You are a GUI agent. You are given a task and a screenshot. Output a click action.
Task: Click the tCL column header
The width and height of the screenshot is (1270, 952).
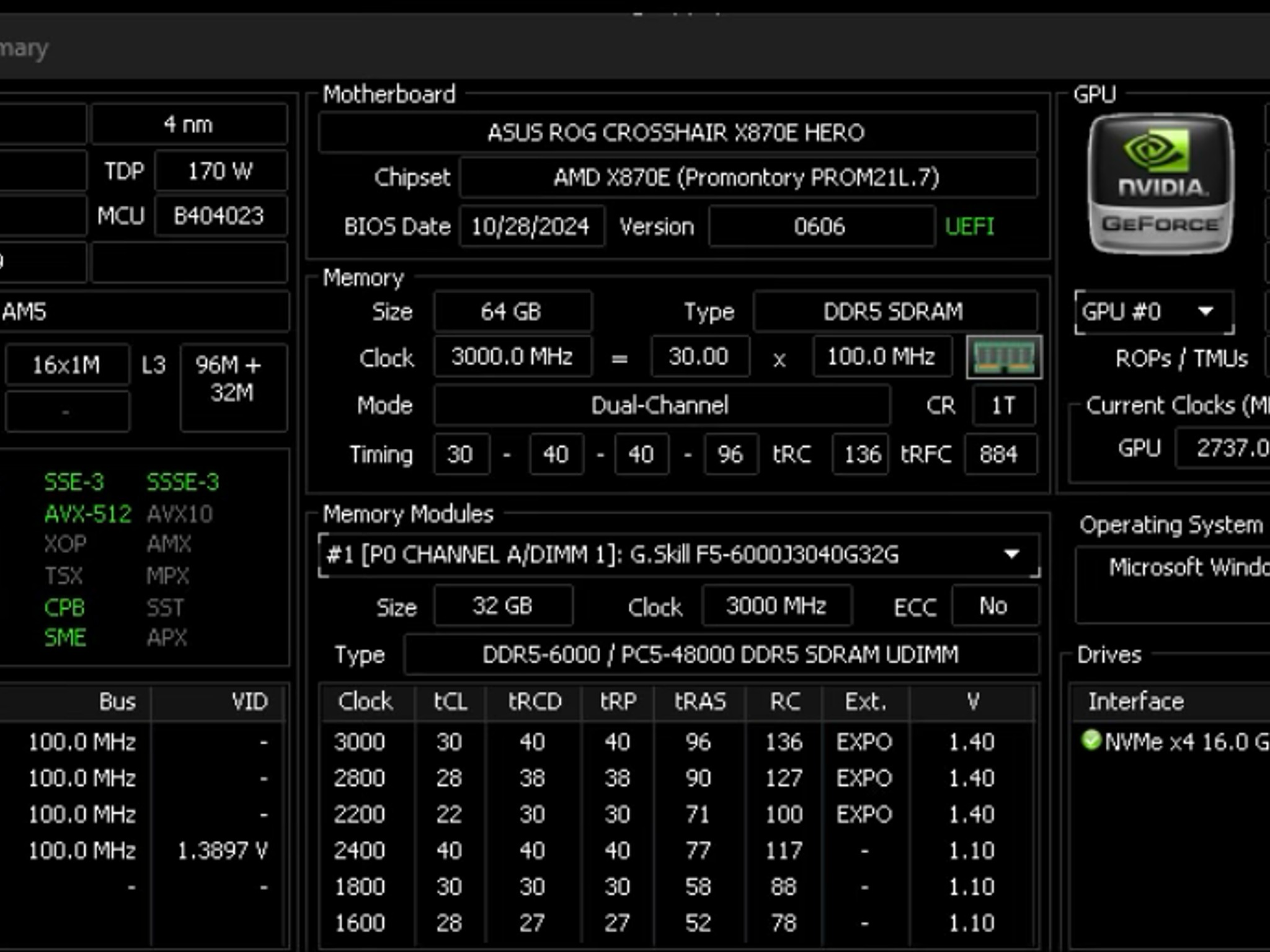point(450,702)
